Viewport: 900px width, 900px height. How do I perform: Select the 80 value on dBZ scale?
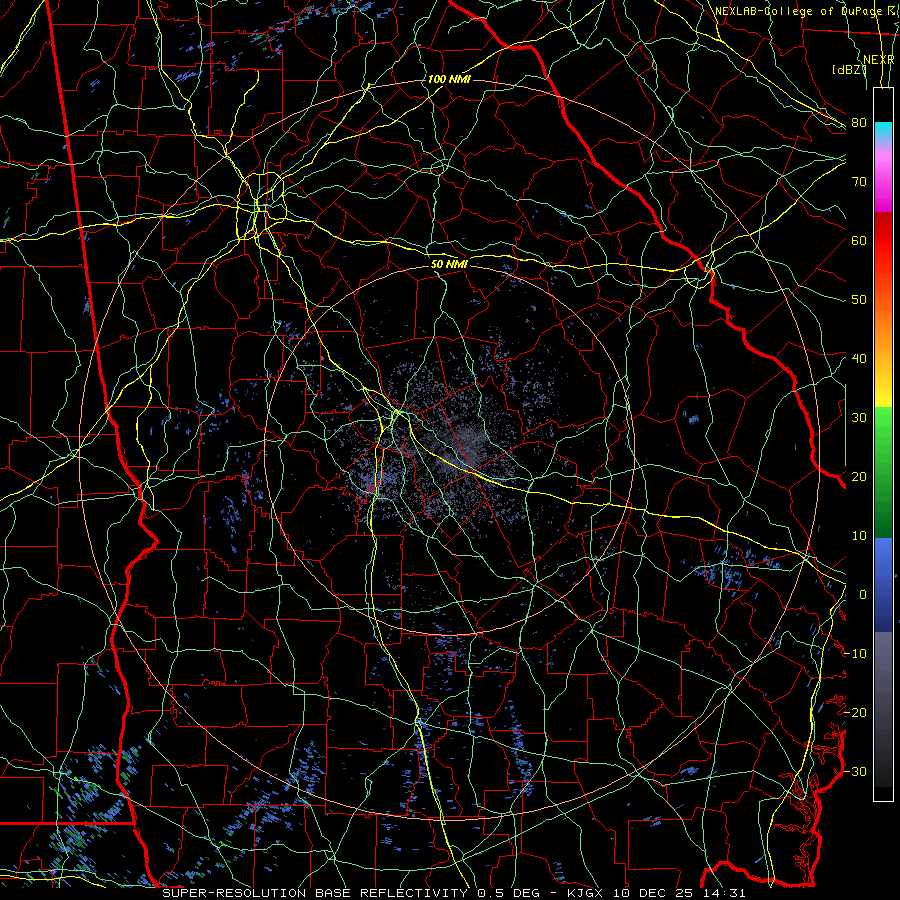859,122
